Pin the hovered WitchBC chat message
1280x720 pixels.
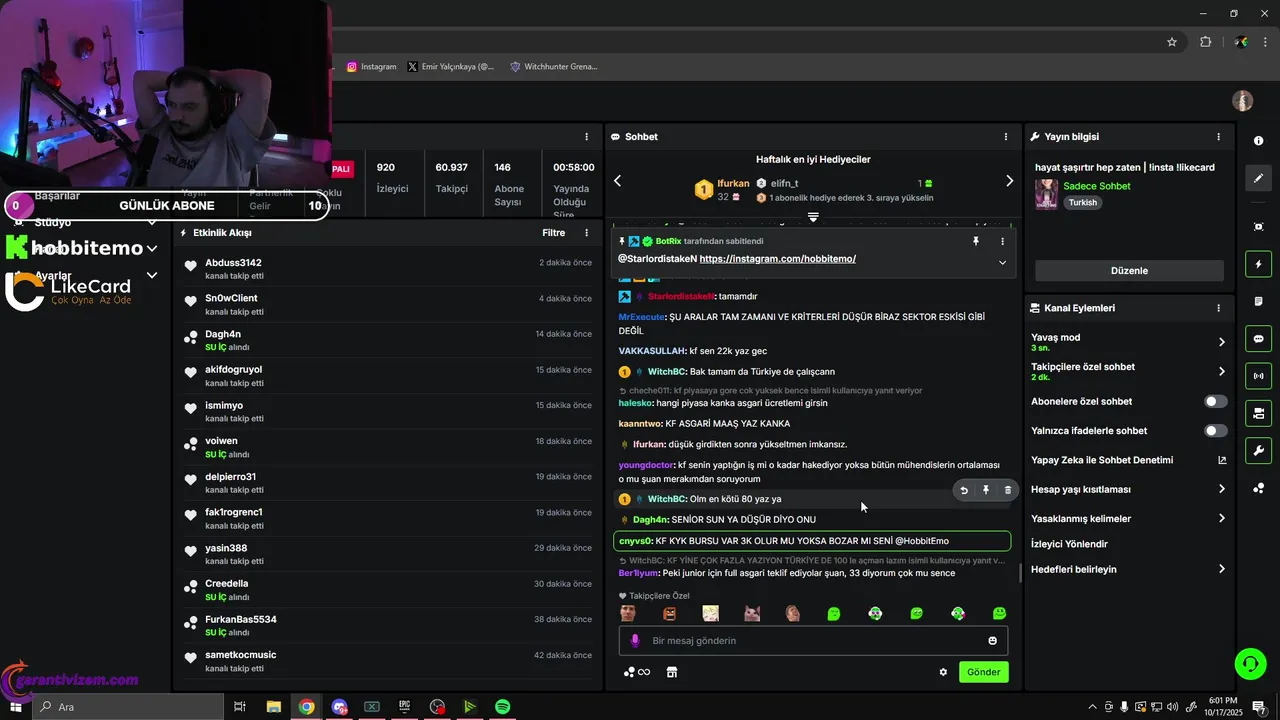click(x=986, y=490)
